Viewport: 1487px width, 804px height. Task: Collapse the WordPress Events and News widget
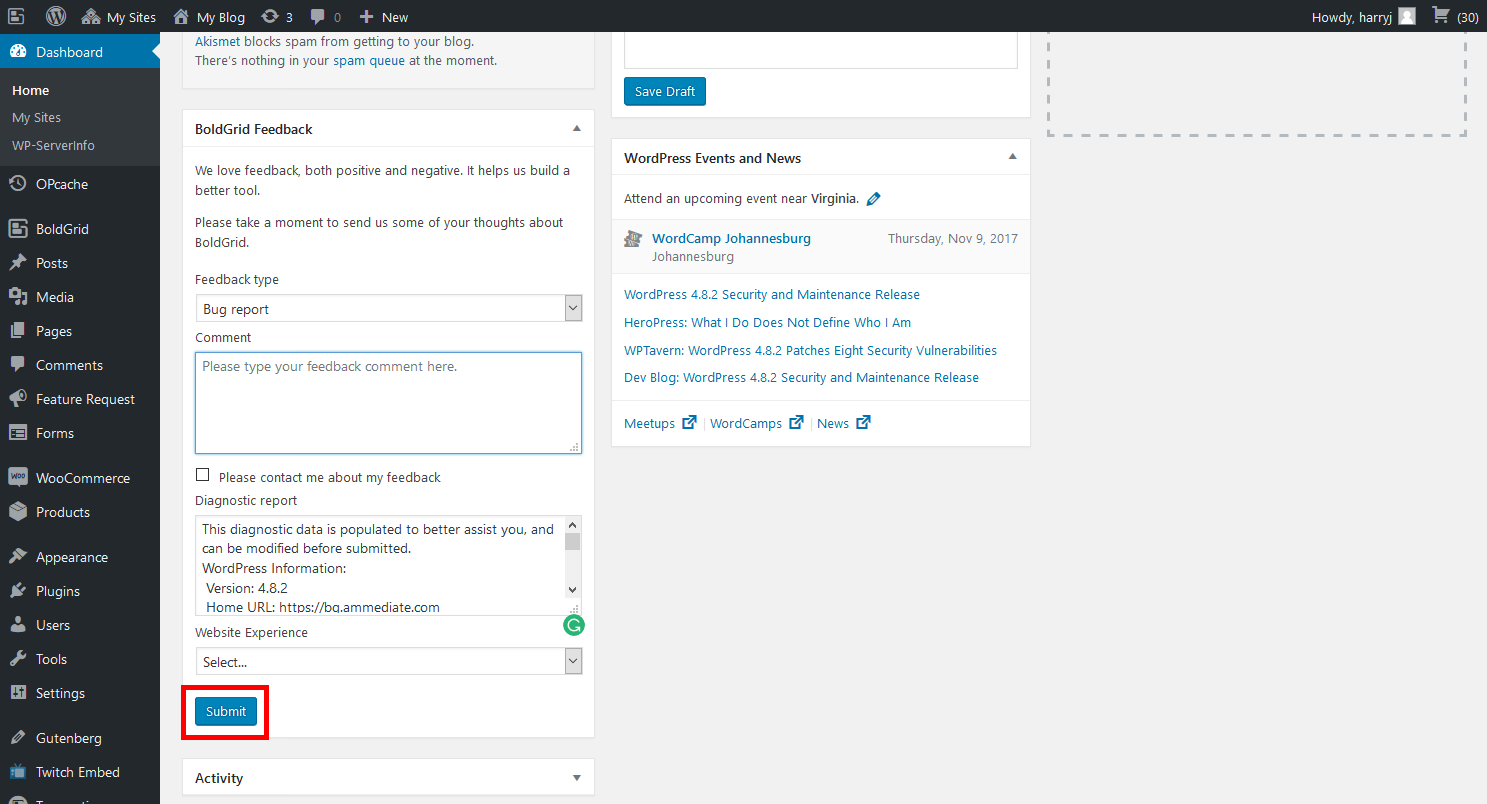1012,157
